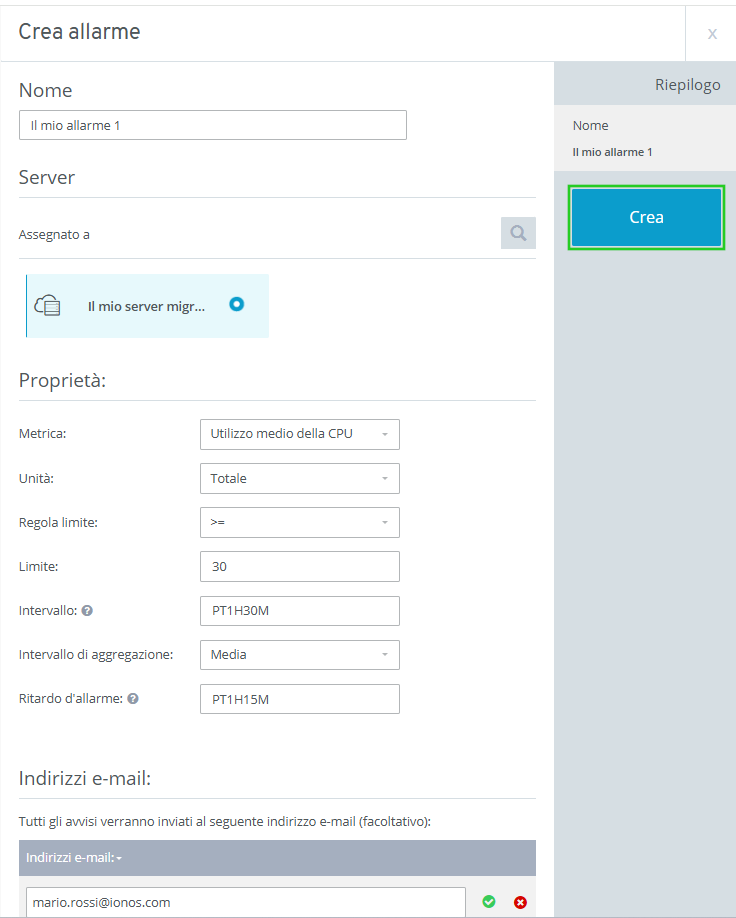736x918 pixels.
Task: Click the Ritardo d'allarme help icon
Action: [133, 699]
